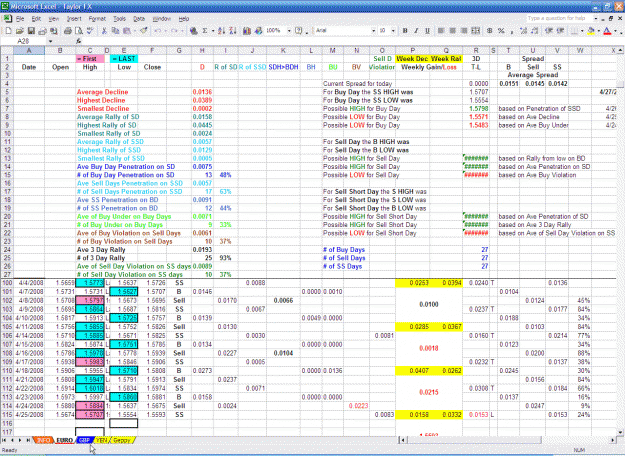Click the Select All corner button
The width and height of the screenshot is (625, 456).
click(7, 50)
